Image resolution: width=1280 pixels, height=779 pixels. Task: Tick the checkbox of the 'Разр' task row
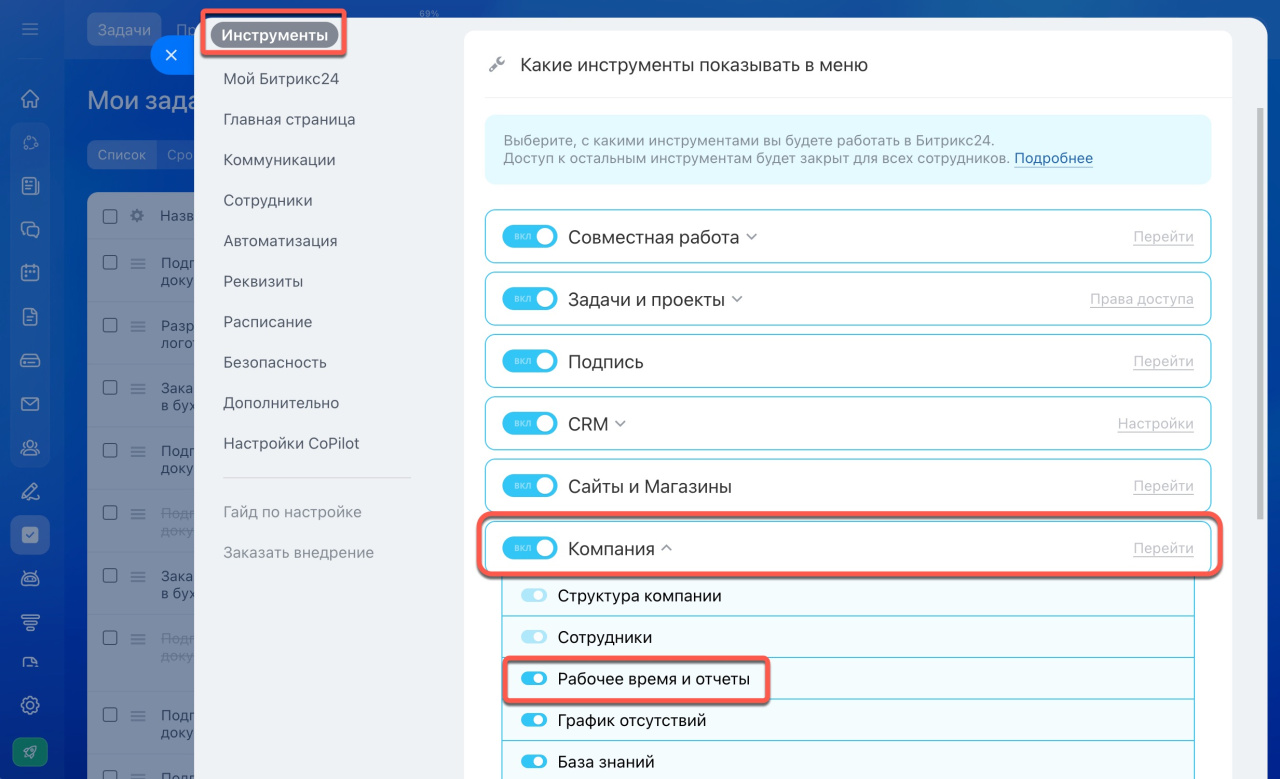(x=110, y=326)
